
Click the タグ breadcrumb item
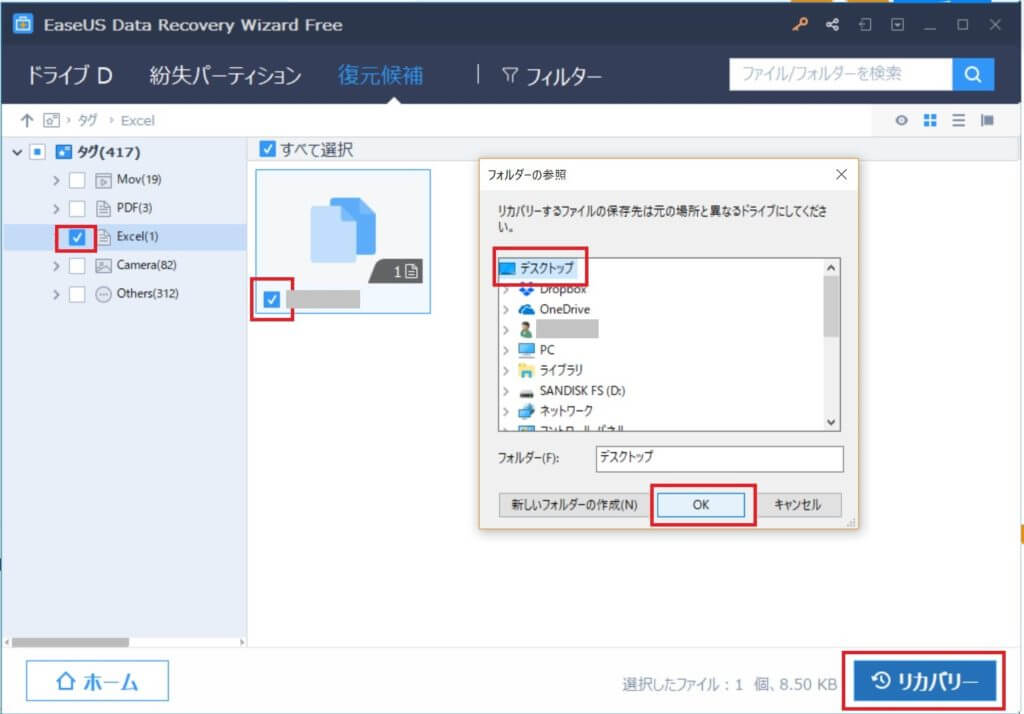coord(88,120)
